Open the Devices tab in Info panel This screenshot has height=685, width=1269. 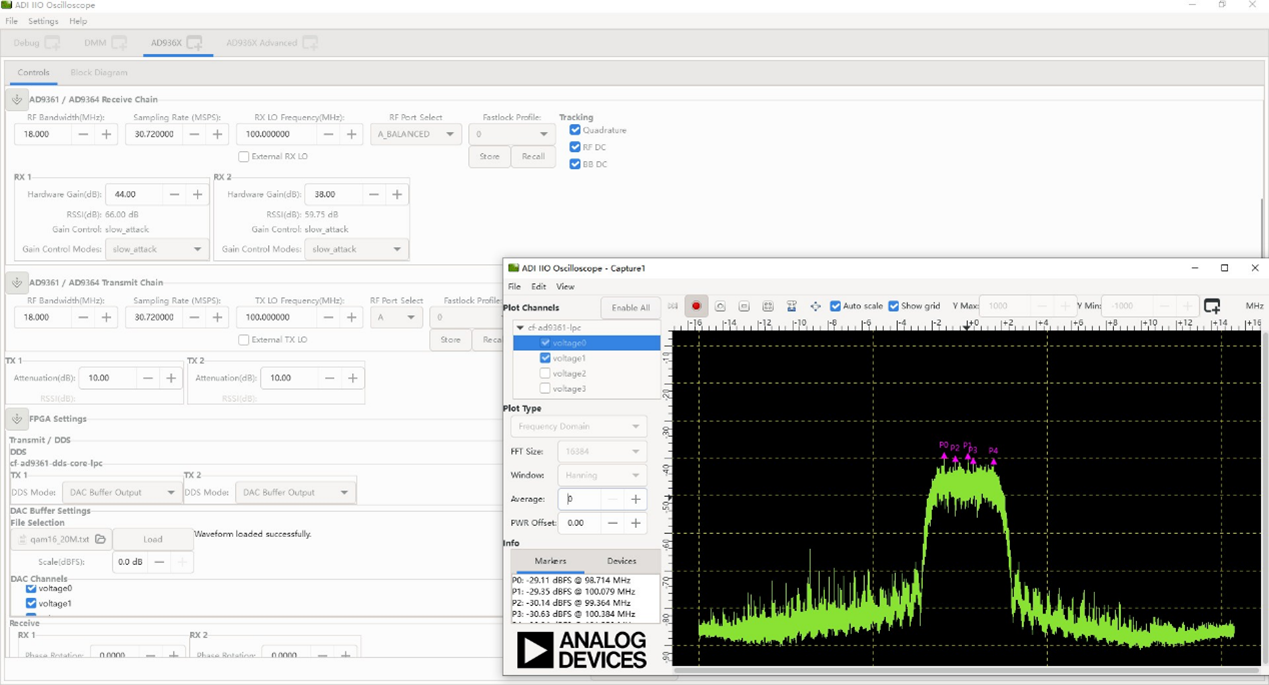point(621,561)
